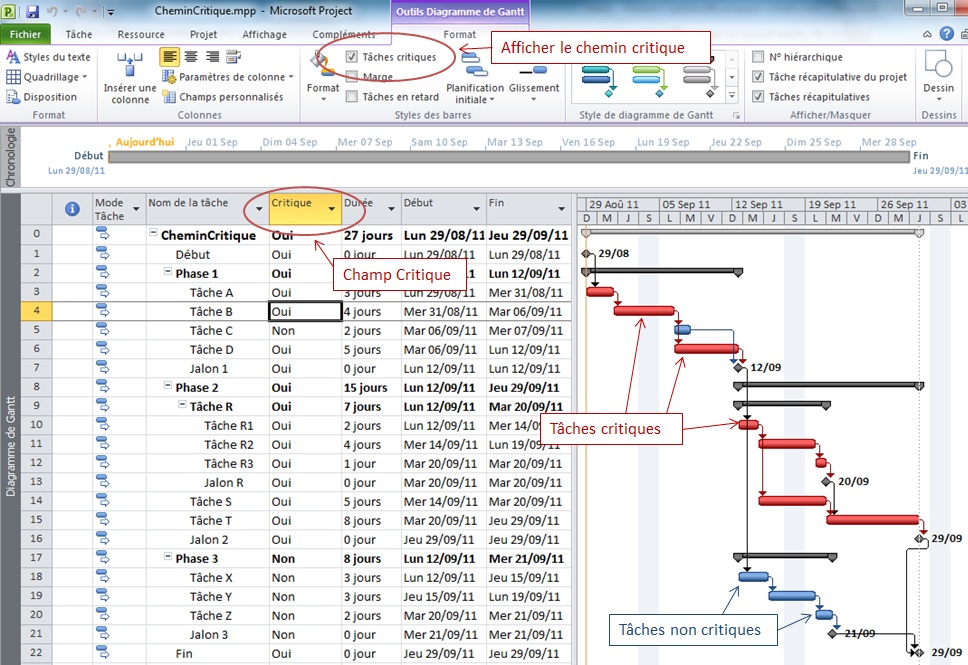Viewport: 968px width, 665px height.
Task: Open Champs personnalisés
Action: 223,97
